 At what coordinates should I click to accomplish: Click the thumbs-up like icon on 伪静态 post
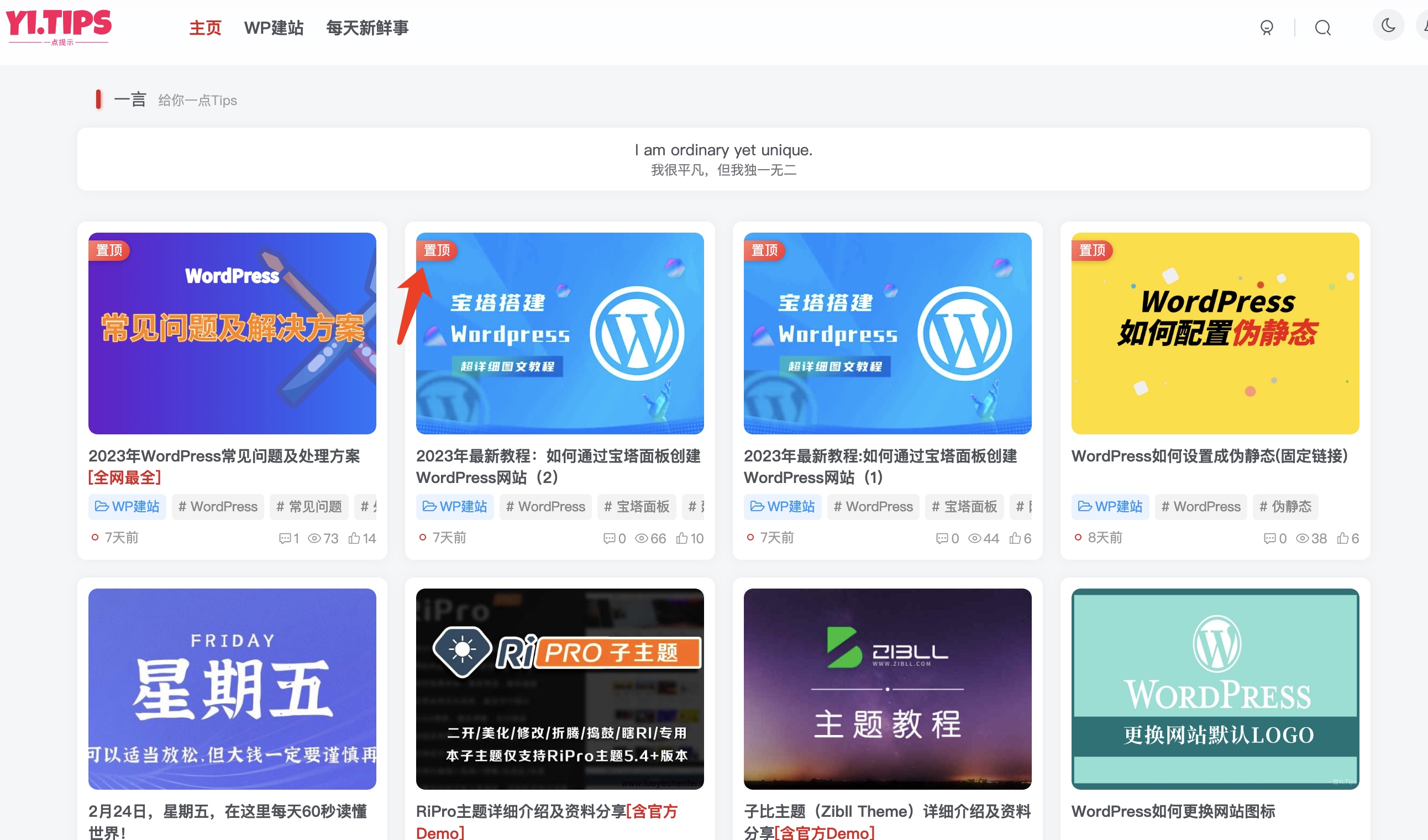(x=1342, y=538)
